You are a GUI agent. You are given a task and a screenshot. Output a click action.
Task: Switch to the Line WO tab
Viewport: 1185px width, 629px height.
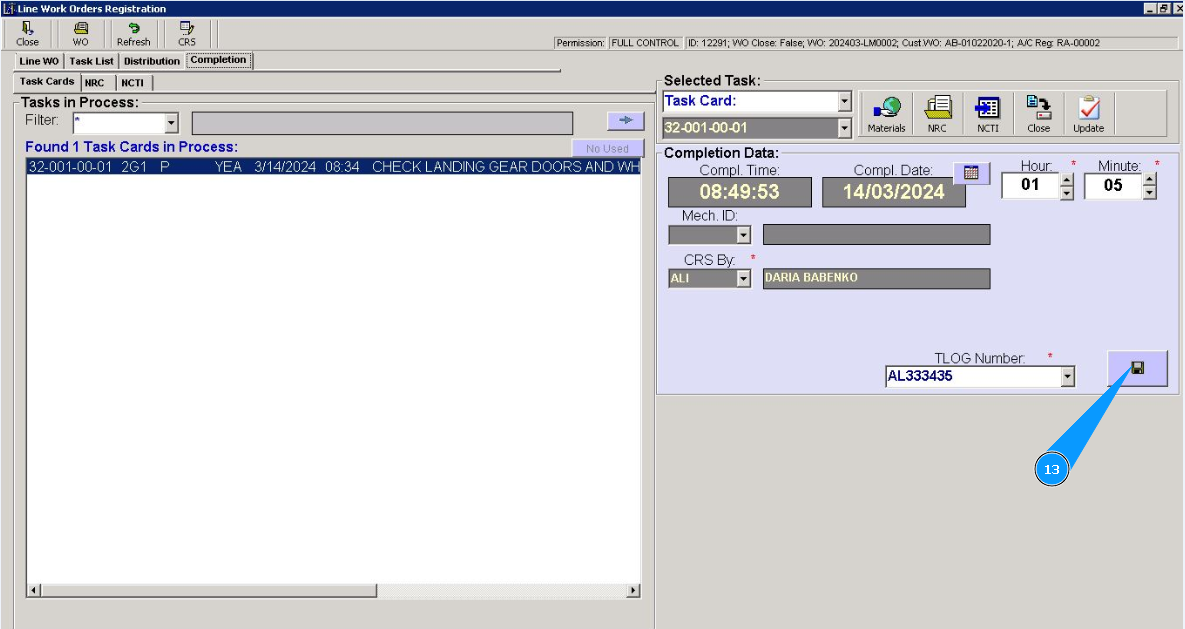tap(39, 61)
